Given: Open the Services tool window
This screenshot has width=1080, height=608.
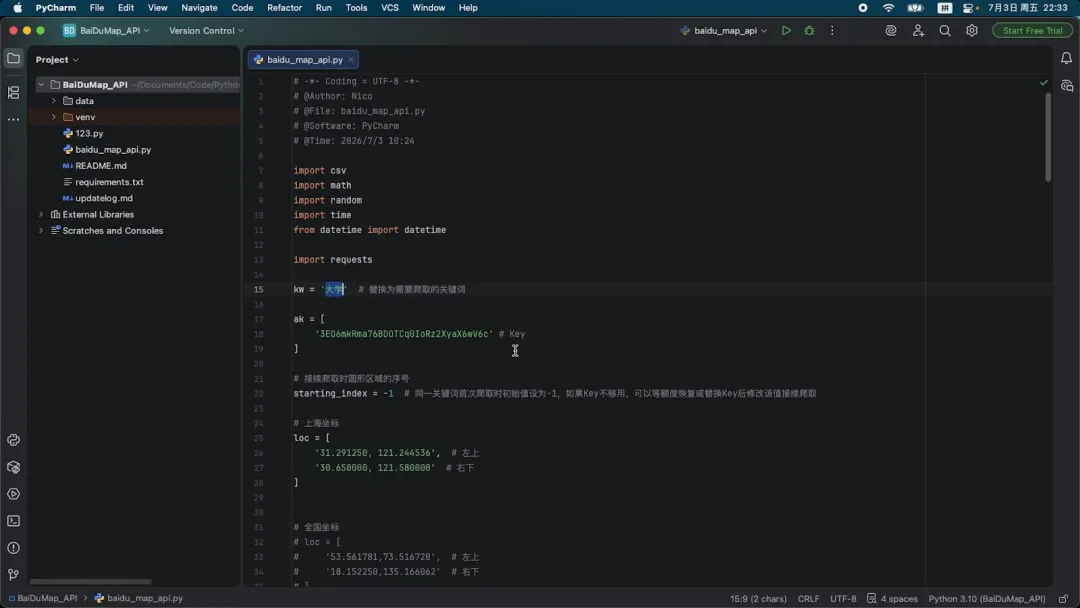Looking at the screenshot, I should click(13, 494).
